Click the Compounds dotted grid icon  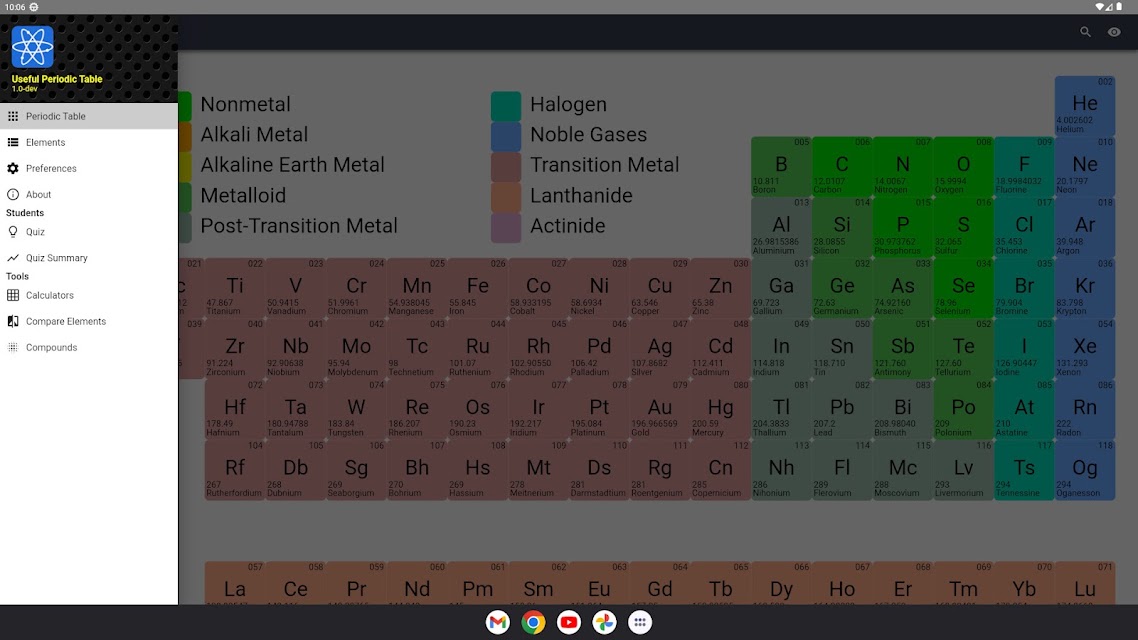13,348
